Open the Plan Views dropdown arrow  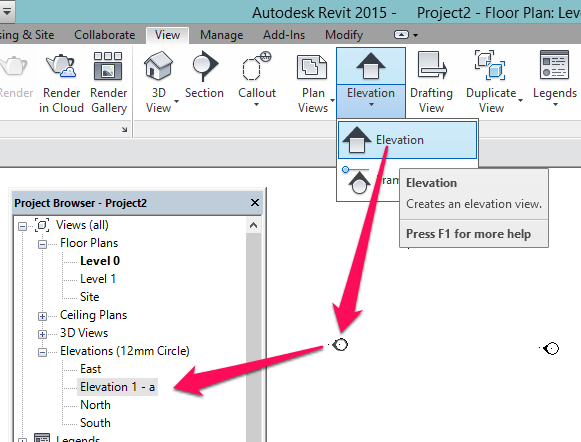[x=332, y=100]
